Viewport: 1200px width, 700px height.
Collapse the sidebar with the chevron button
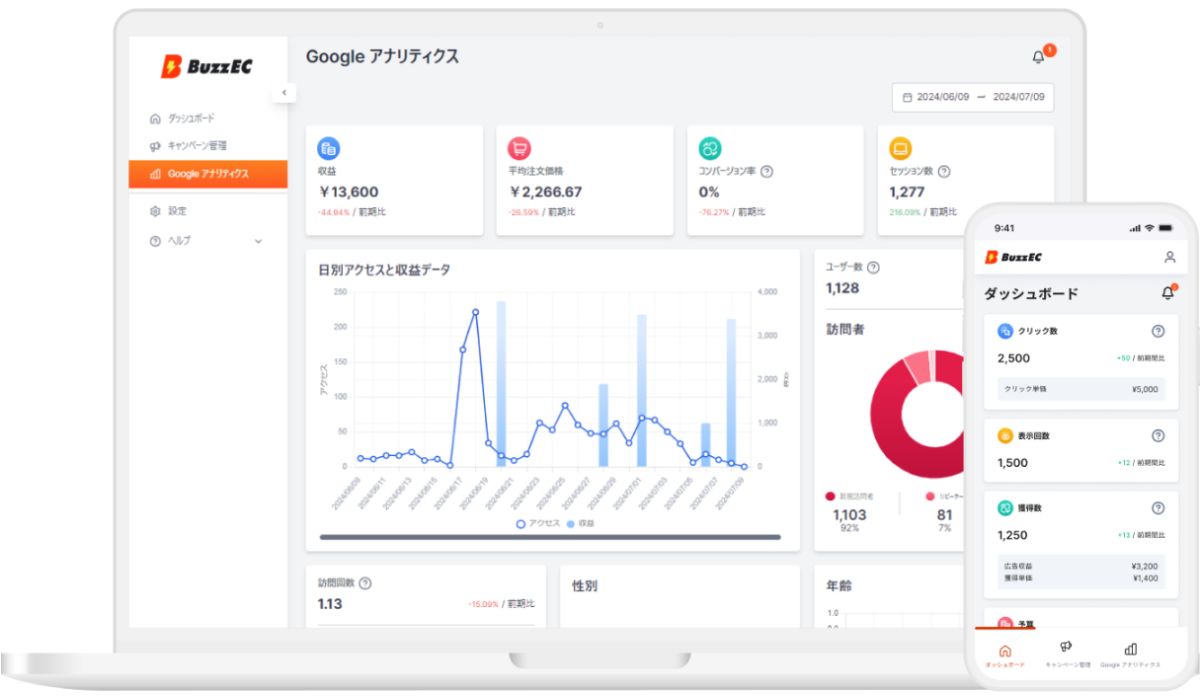click(283, 93)
